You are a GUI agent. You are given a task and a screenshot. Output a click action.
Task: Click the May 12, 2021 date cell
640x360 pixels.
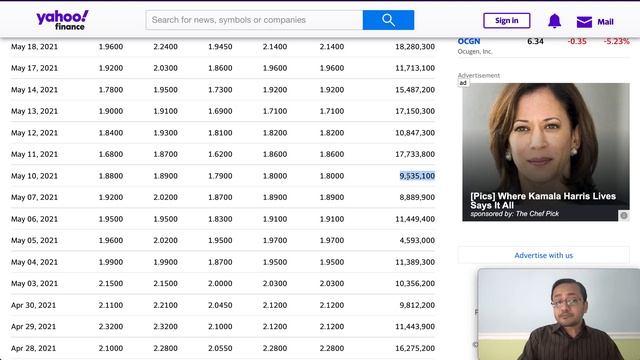34,133
